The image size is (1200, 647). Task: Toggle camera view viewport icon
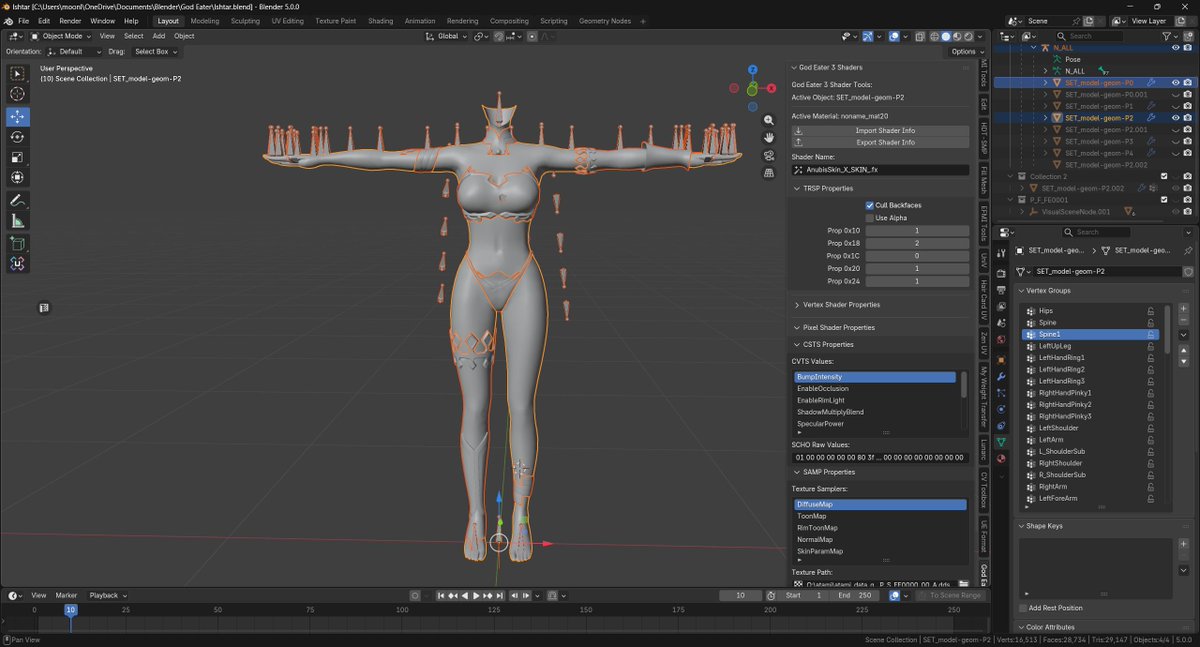tap(769, 156)
